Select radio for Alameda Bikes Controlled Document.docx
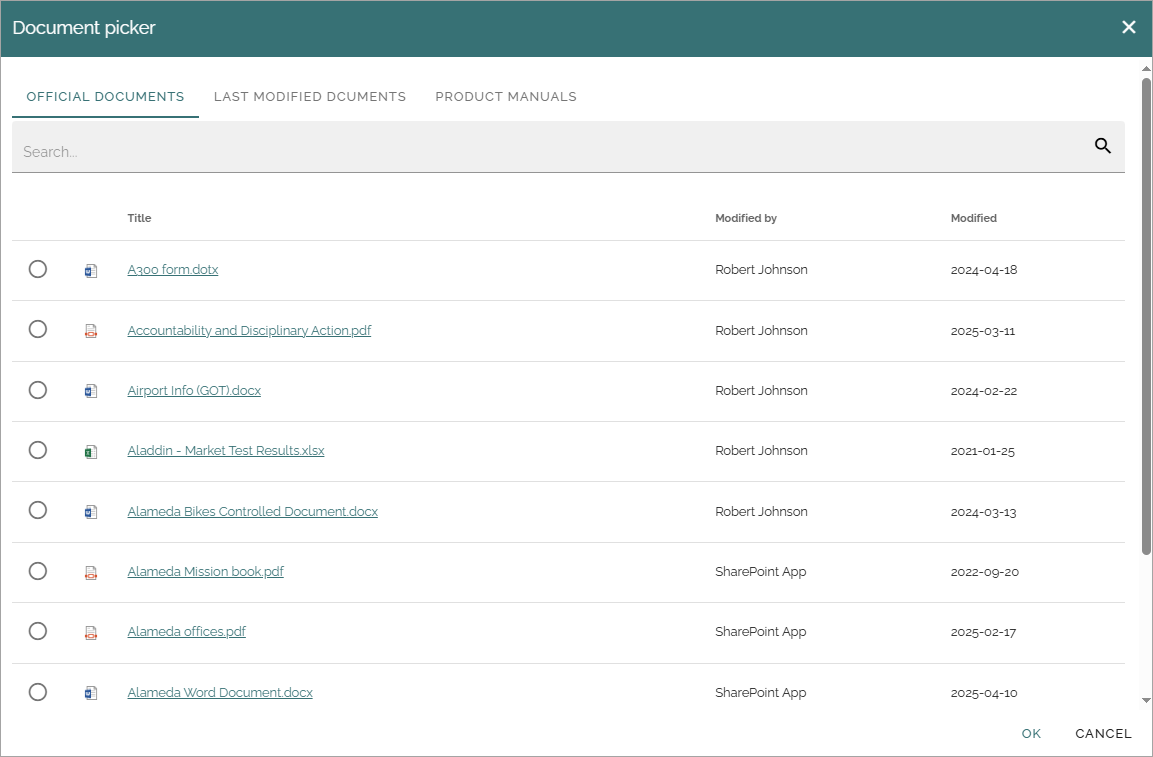 click(x=38, y=511)
